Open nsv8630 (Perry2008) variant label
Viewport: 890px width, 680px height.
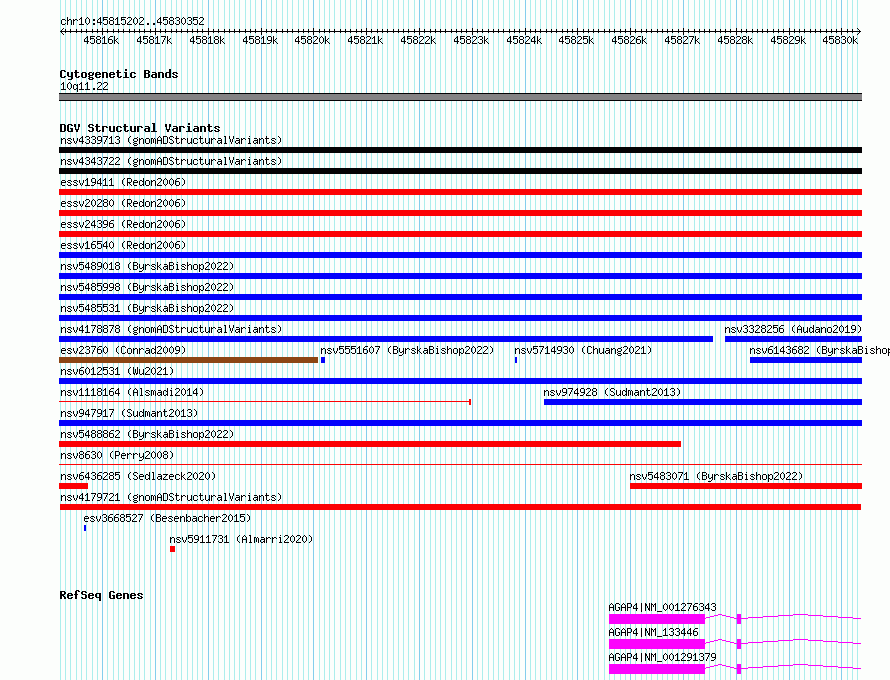117,455
